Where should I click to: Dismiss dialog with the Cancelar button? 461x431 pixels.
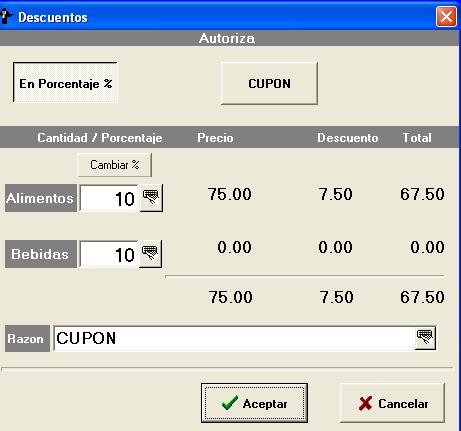[393, 403]
